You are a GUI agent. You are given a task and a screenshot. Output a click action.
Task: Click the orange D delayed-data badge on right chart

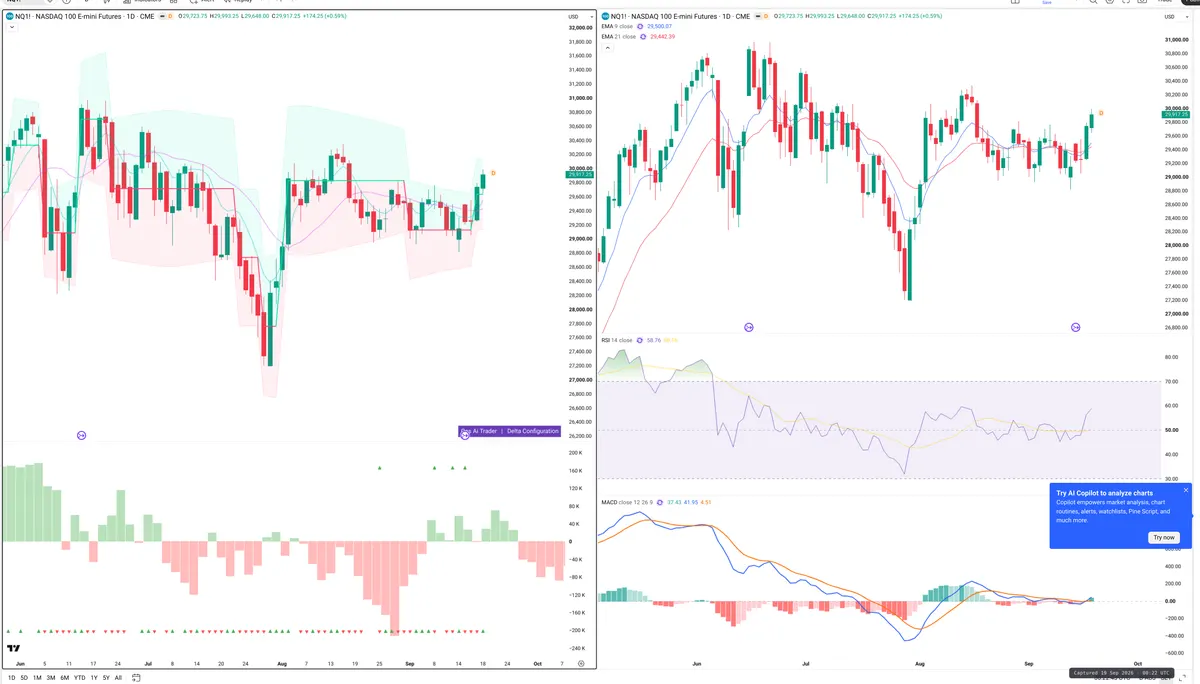766,16
